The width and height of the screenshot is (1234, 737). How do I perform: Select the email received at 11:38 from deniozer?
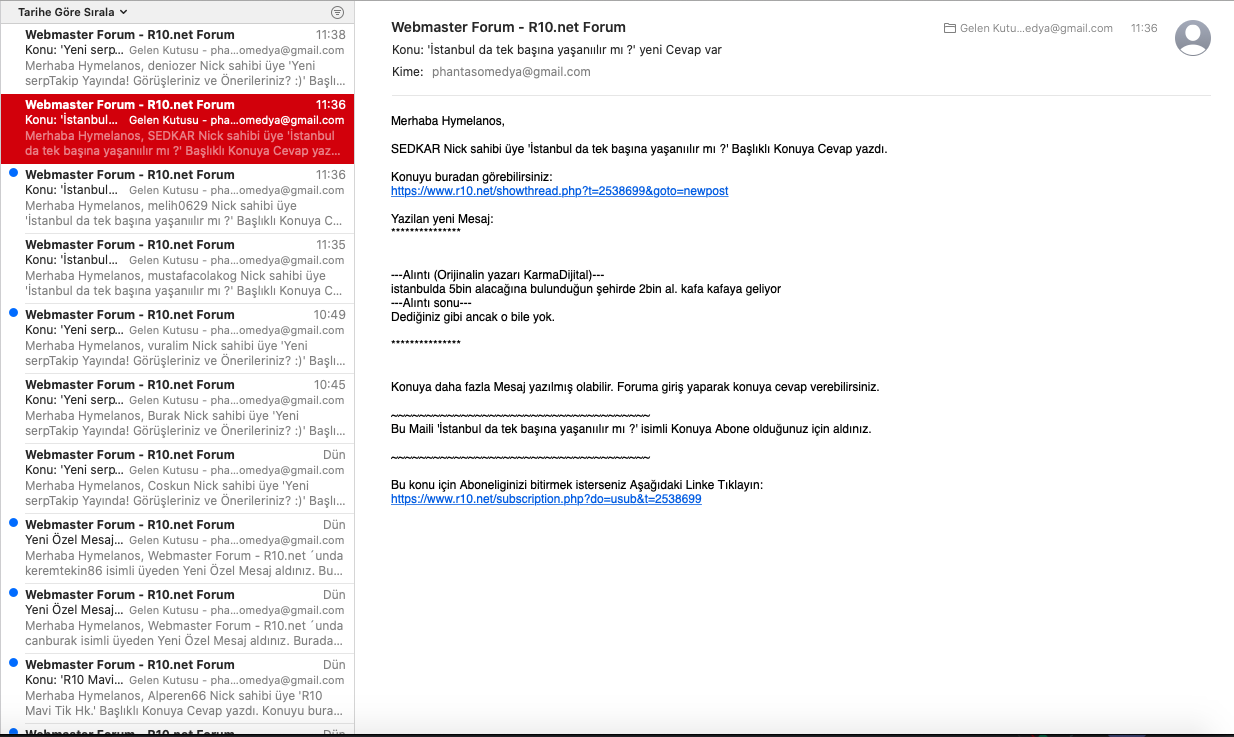(x=177, y=58)
